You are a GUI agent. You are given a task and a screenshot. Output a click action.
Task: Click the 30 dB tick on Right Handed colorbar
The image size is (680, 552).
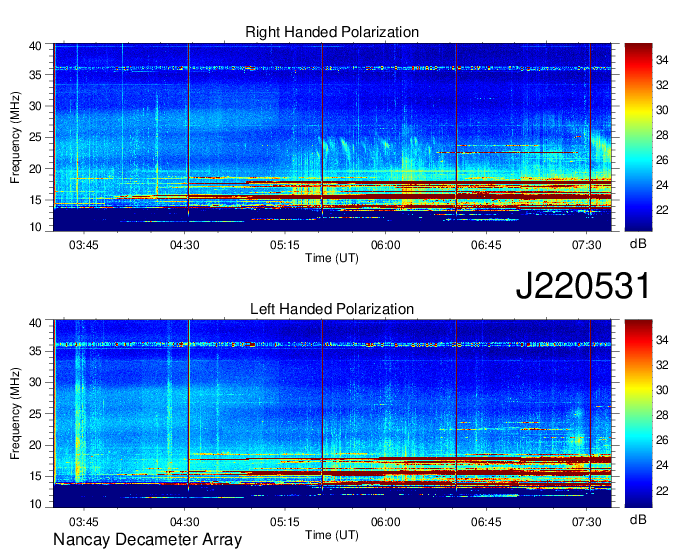tap(662, 110)
